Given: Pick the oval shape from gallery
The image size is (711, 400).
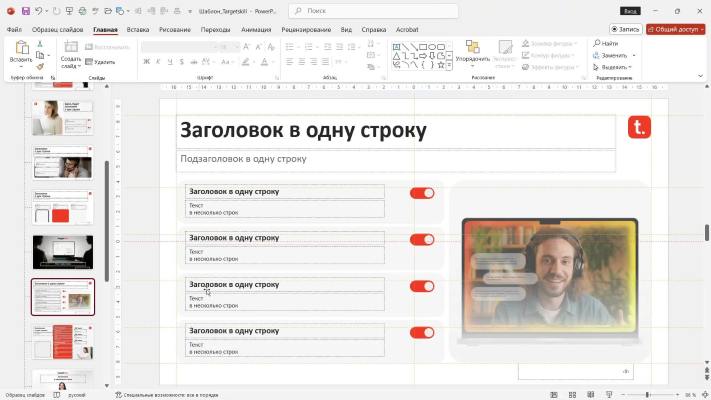Looking at the screenshot, I should 432,47.
